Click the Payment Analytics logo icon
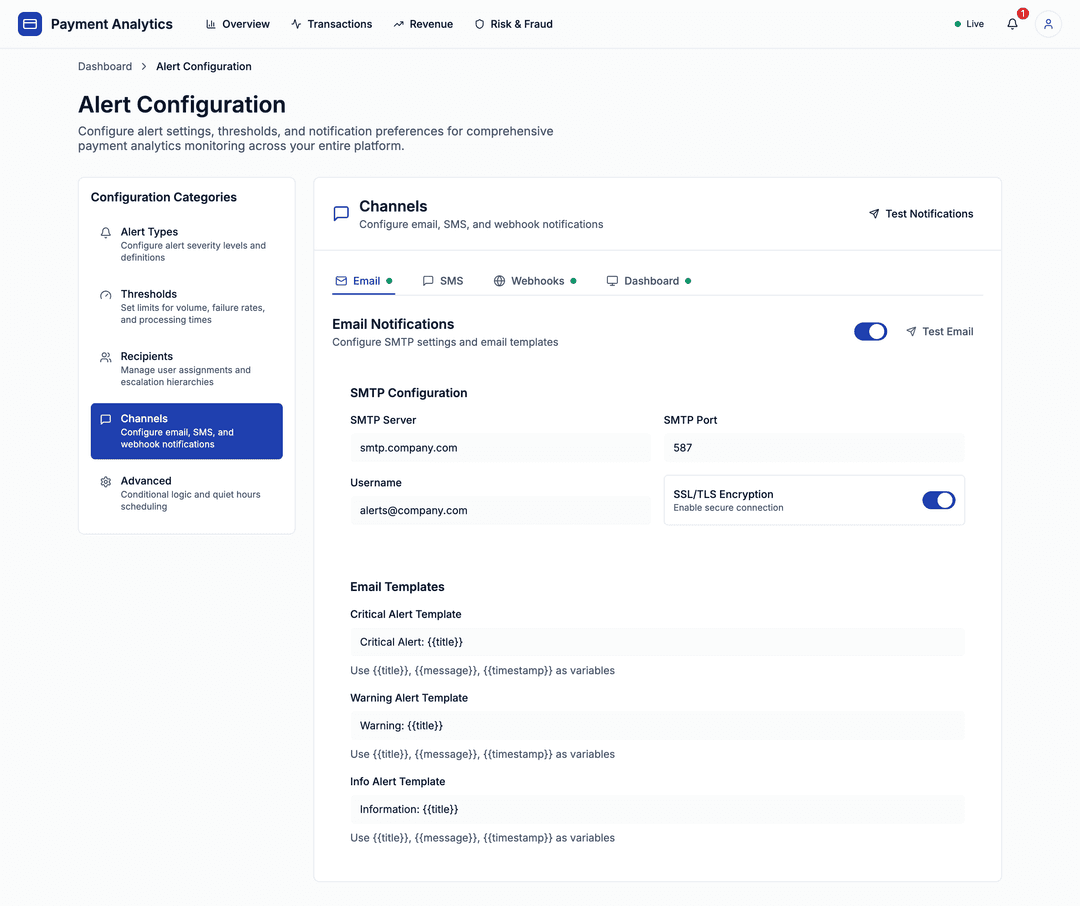The width and height of the screenshot is (1080, 906). 29,23
